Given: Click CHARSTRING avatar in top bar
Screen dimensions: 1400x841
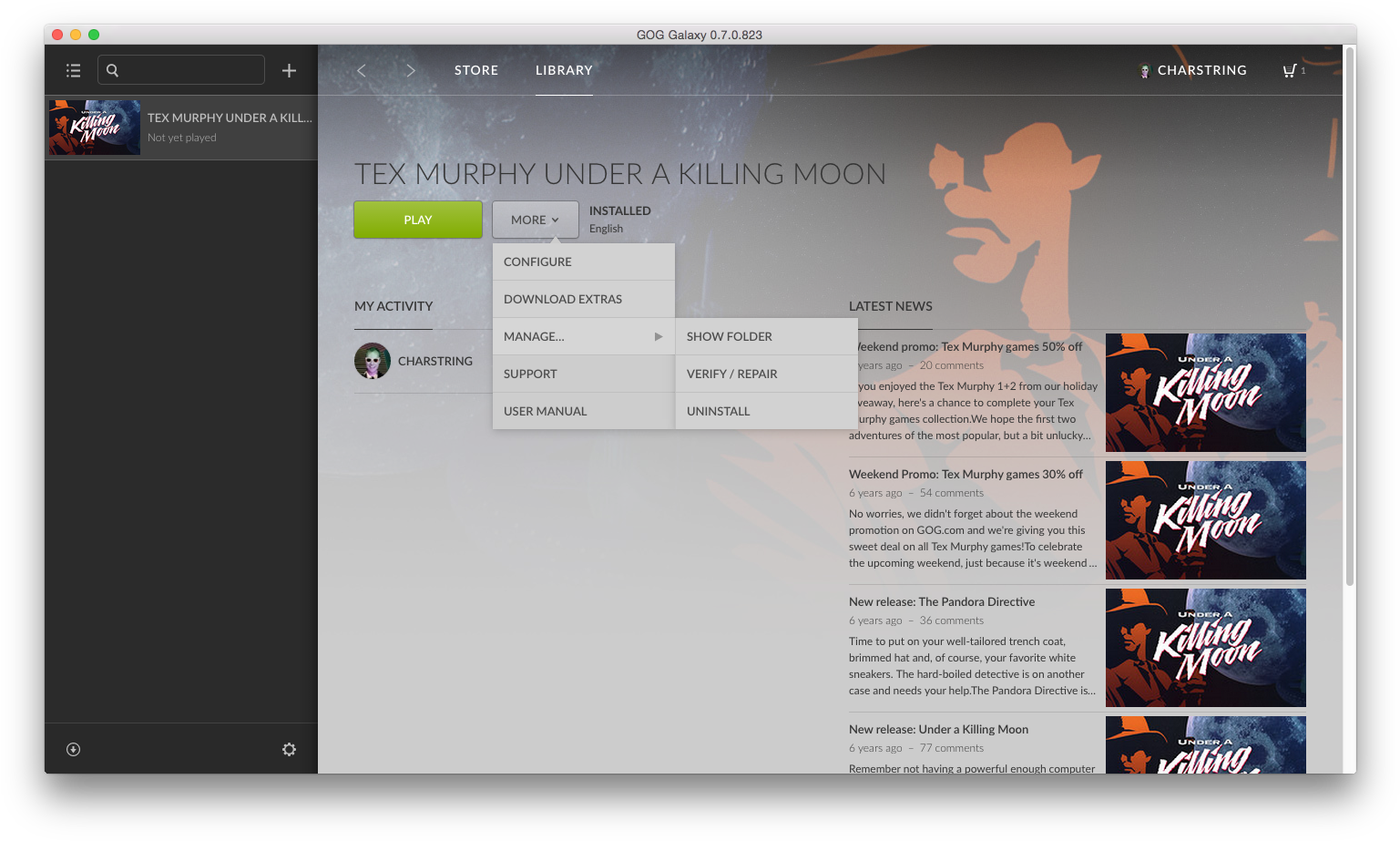Looking at the screenshot, I should 1145,70.
